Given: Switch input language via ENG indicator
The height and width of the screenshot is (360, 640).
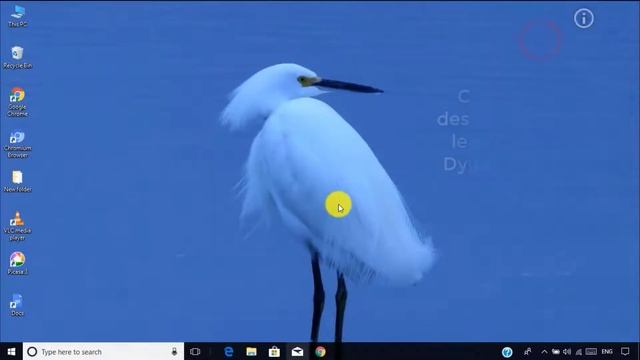Looking at the screenshot, I should [x=607, y=351].
